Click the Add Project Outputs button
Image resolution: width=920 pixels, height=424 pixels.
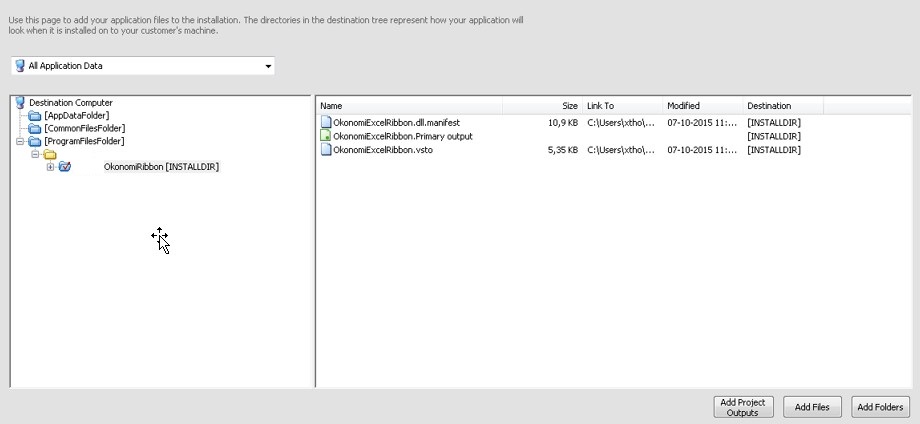(x=743, y=407)
